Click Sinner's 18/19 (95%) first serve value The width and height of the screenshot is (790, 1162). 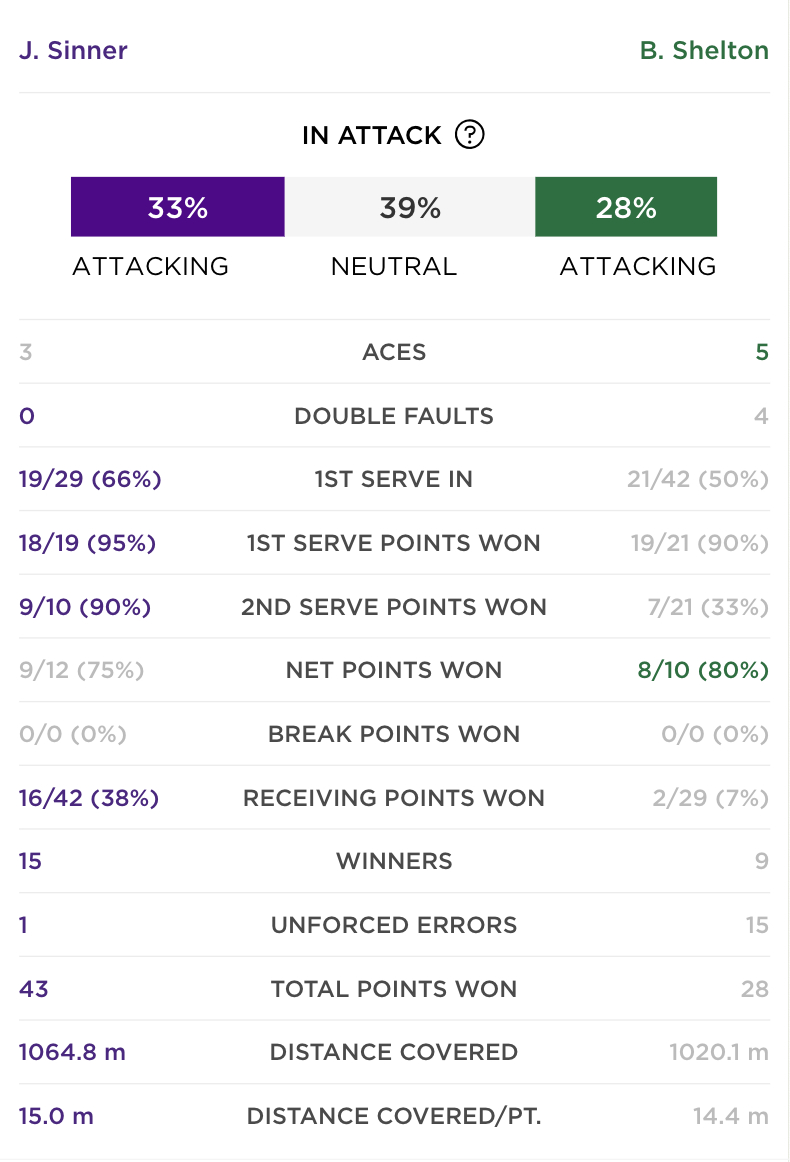[87, 543]
